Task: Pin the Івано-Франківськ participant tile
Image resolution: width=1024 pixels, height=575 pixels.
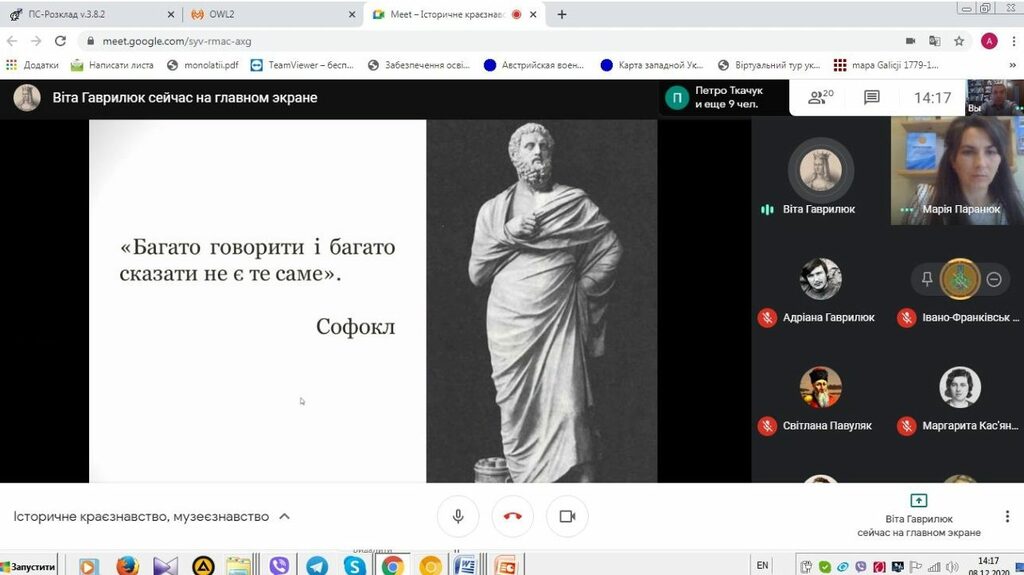Action: [927, 280]
